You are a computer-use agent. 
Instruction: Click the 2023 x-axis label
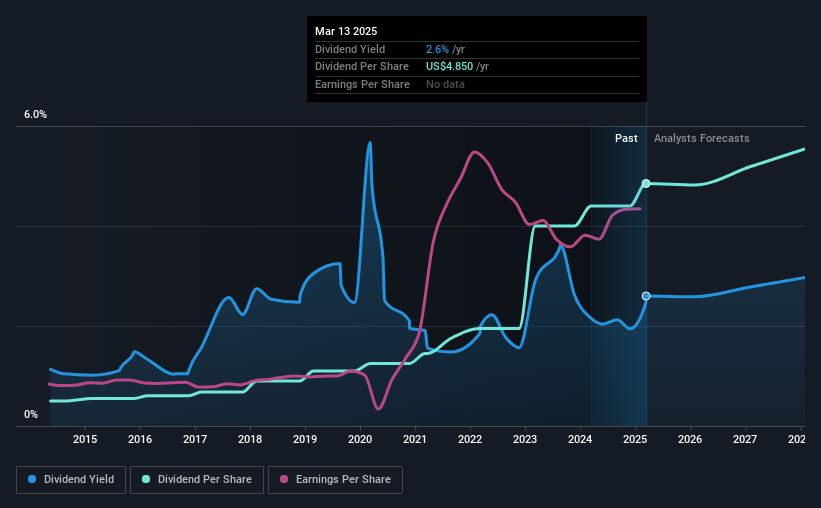click(525, 439)
